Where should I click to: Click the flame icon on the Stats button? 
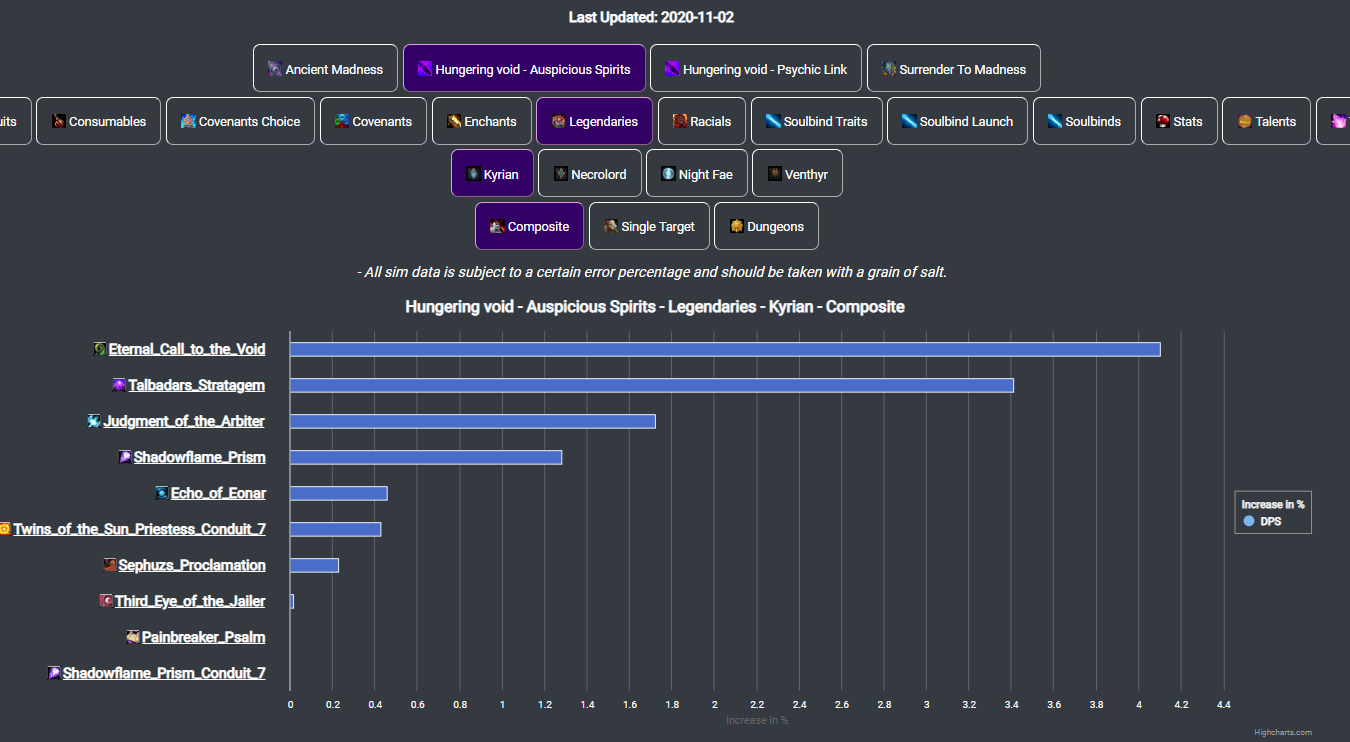point(1161,120)
